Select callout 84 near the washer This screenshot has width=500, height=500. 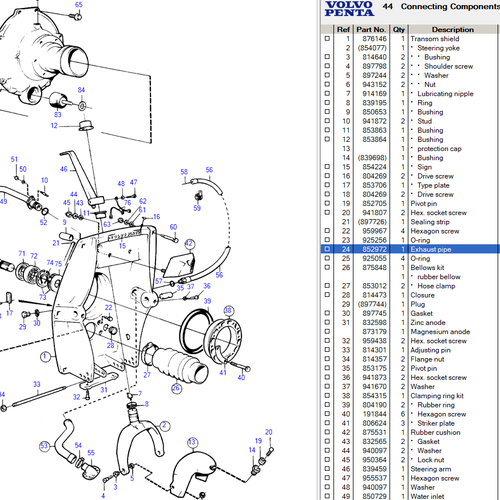tap(81, 90)
